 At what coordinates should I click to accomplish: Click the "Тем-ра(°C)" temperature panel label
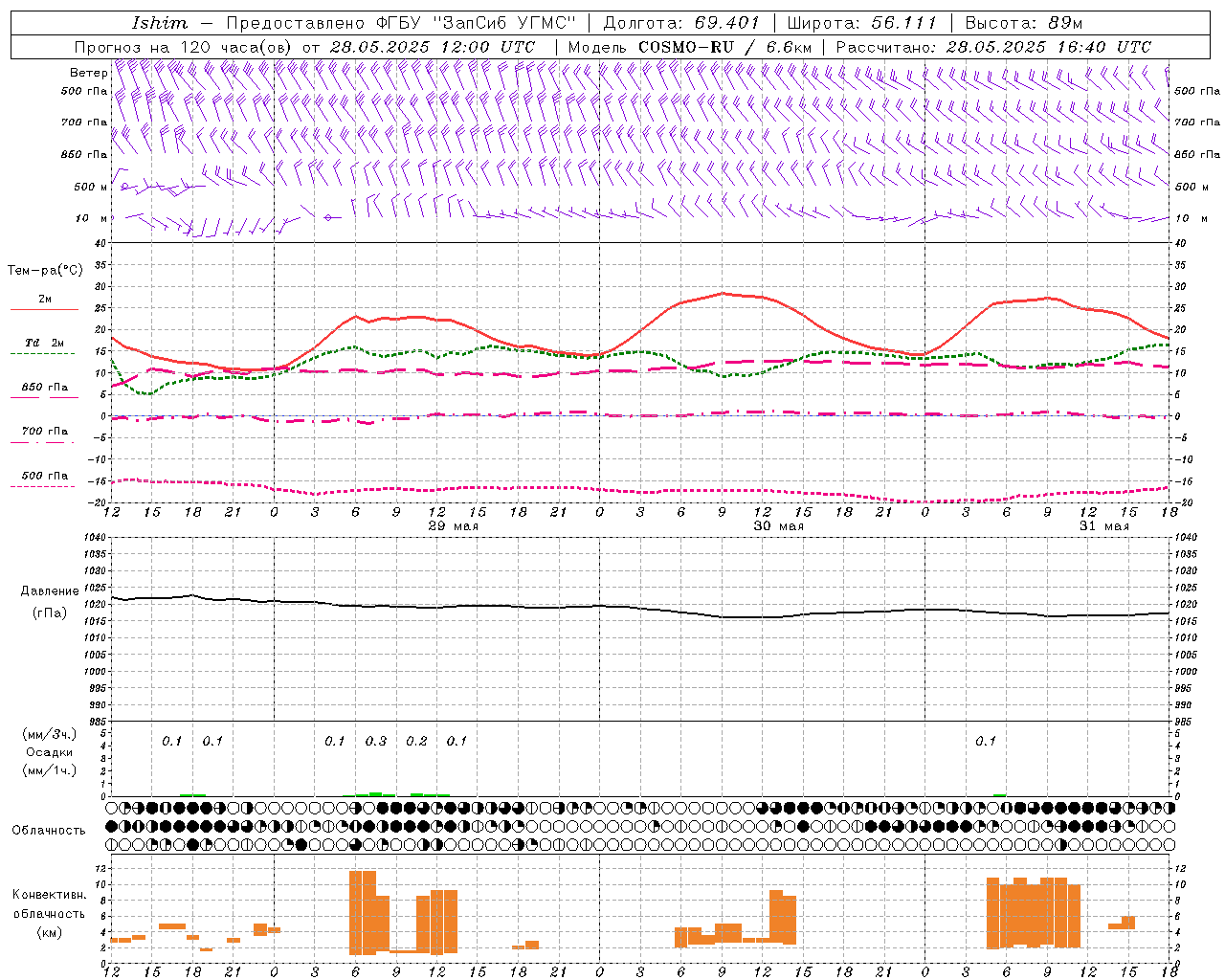(45, 271)
